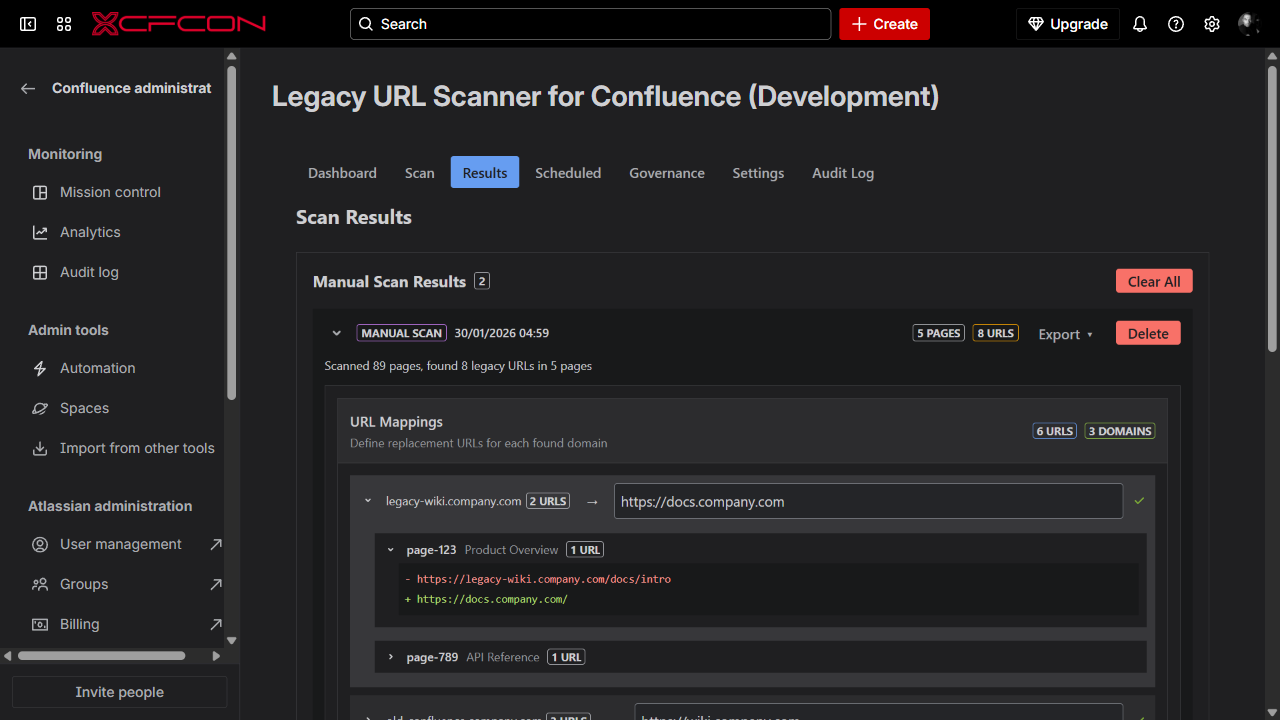Click the https://docs.company.com replacement URL field
The height and width of the screenshot is (720, 1280).
pyautogui.click(x=868, y=501)
